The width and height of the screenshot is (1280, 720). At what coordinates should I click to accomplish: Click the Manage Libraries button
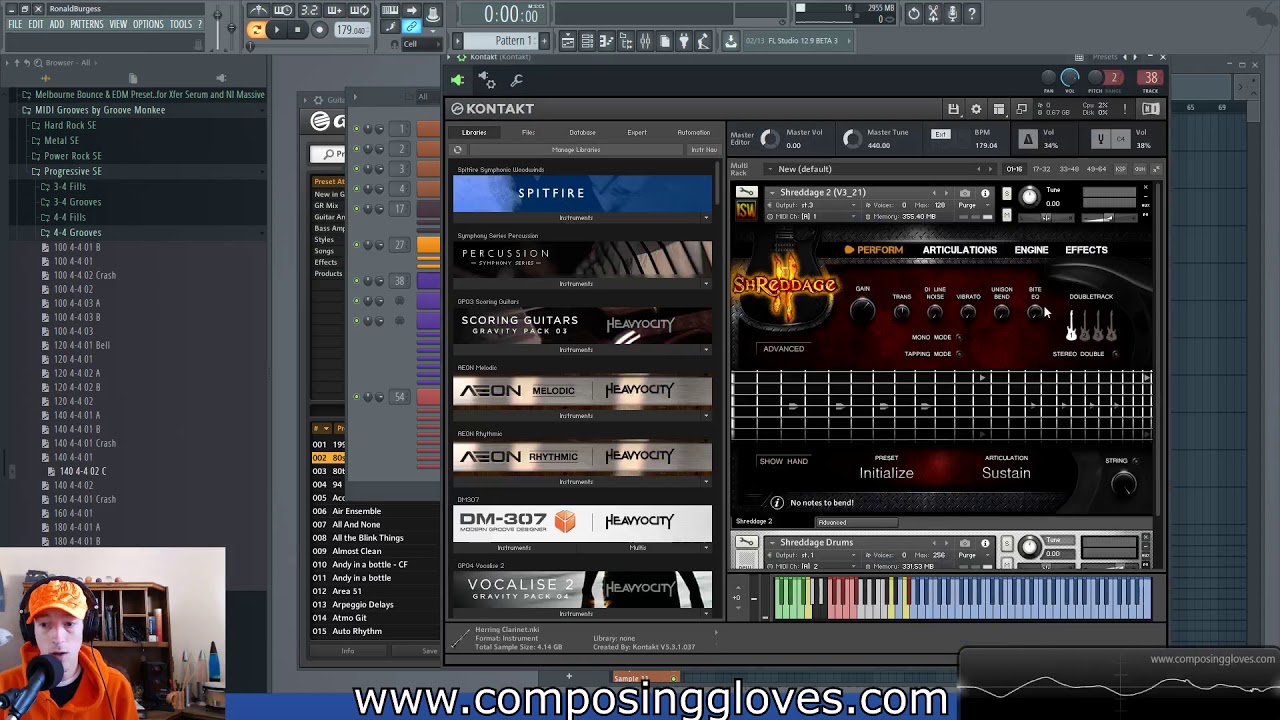click(x=576, y=150)
